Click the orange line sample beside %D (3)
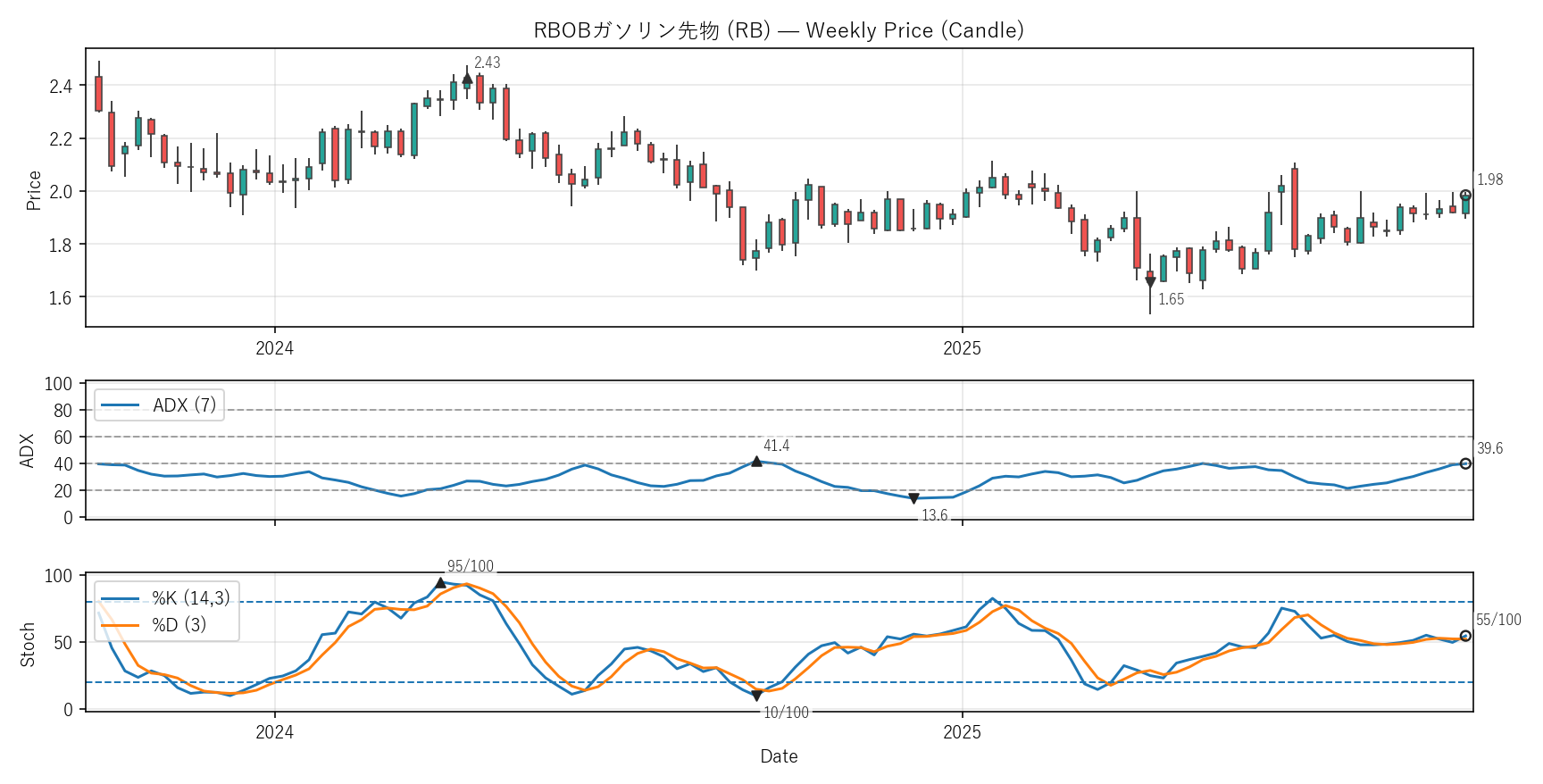This screenshot has width=1543, height=784. pyautogui.click(x=121, y=625)
